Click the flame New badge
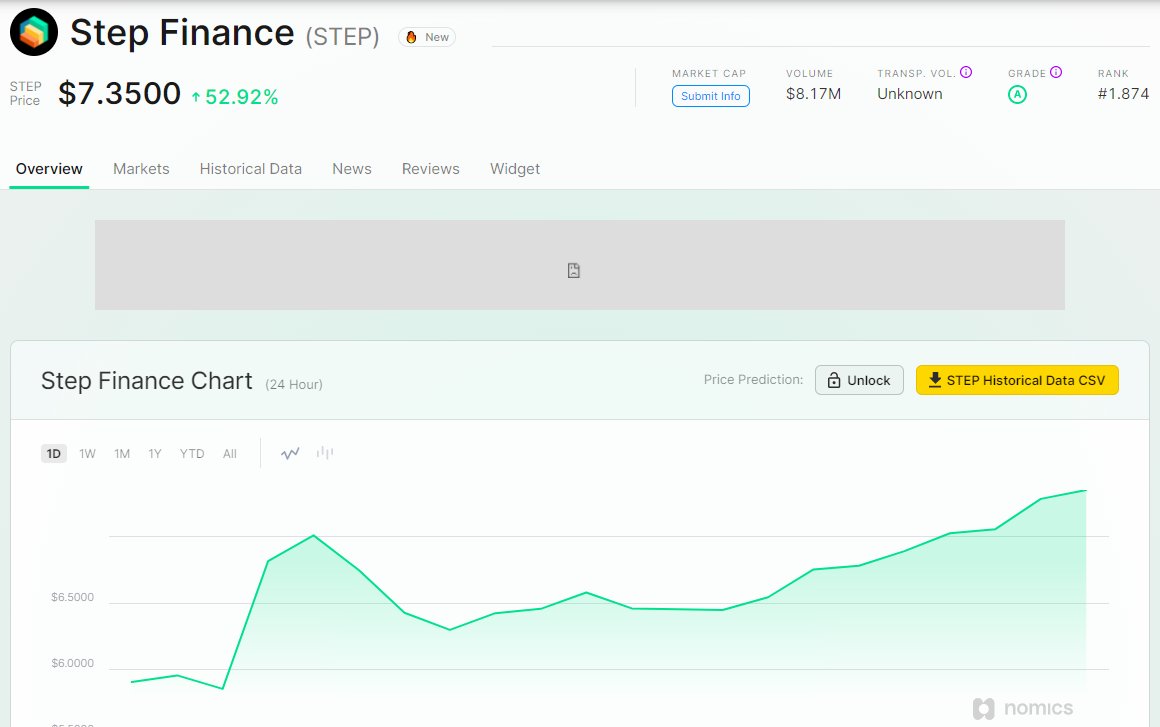Image resolution: width=1160 pixels, height=727 pixels. click(x=427, y=37)
